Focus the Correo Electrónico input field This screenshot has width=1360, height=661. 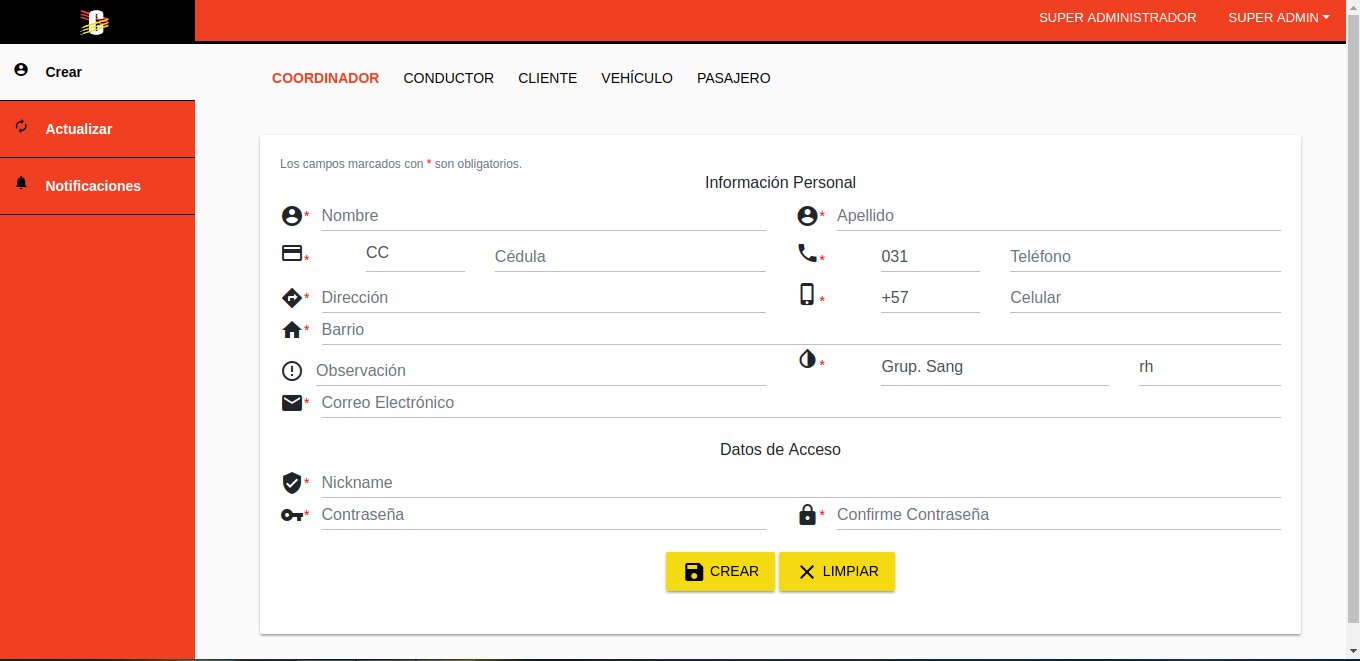click(801, 403)
